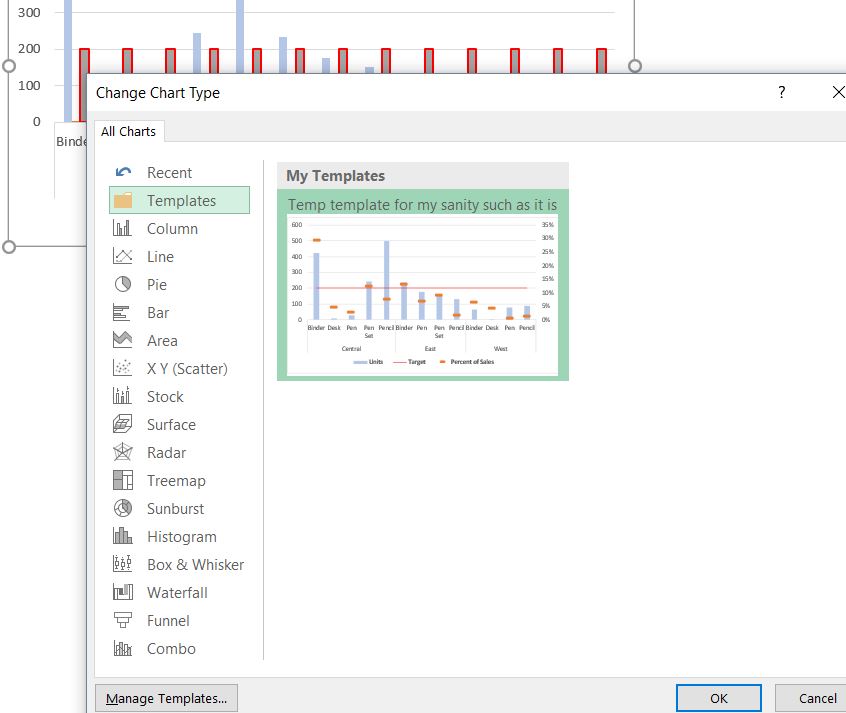Click the Waterfall chart icon
Screen dimensions: 846x713
[x=122, y=592]
